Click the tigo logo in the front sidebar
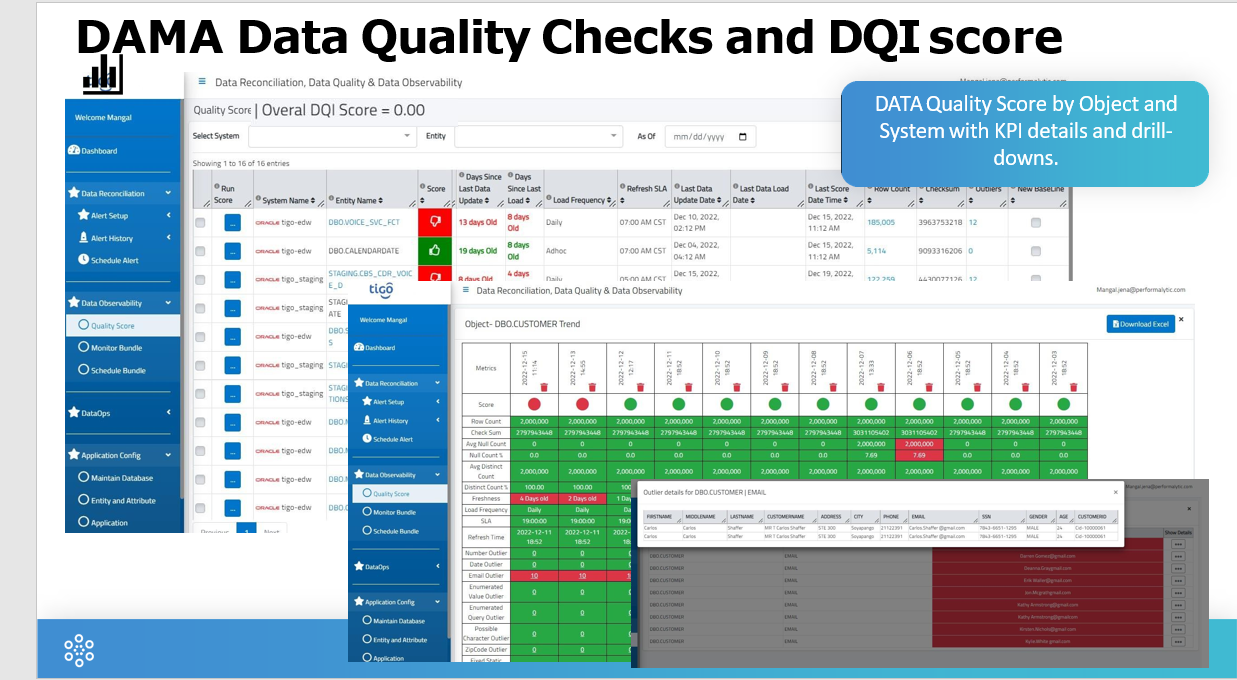Viewport: 1237px width, 680px height. 380,290
